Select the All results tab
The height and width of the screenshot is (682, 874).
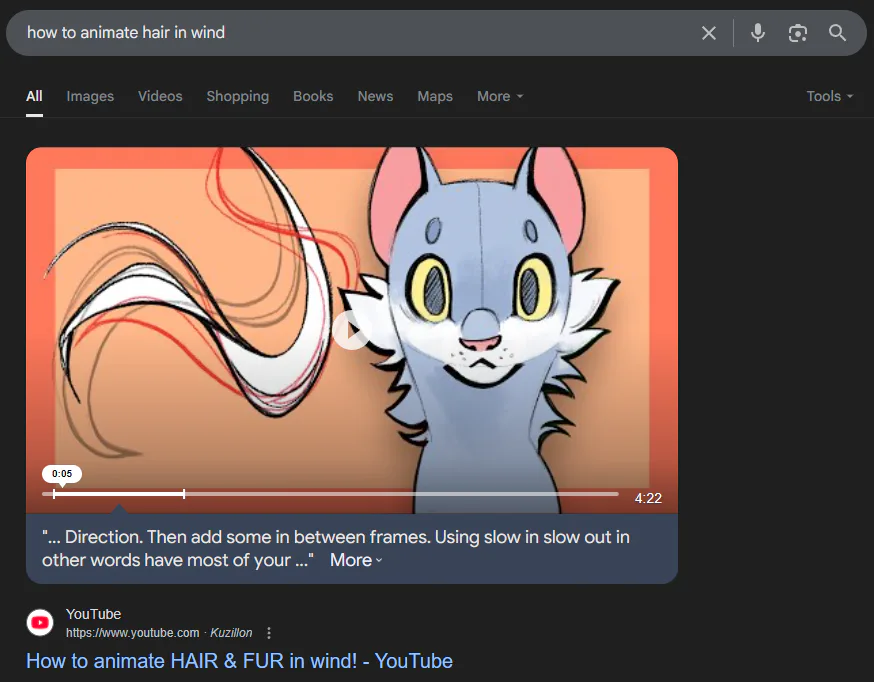pyautogui.click(x=34, y=96)
